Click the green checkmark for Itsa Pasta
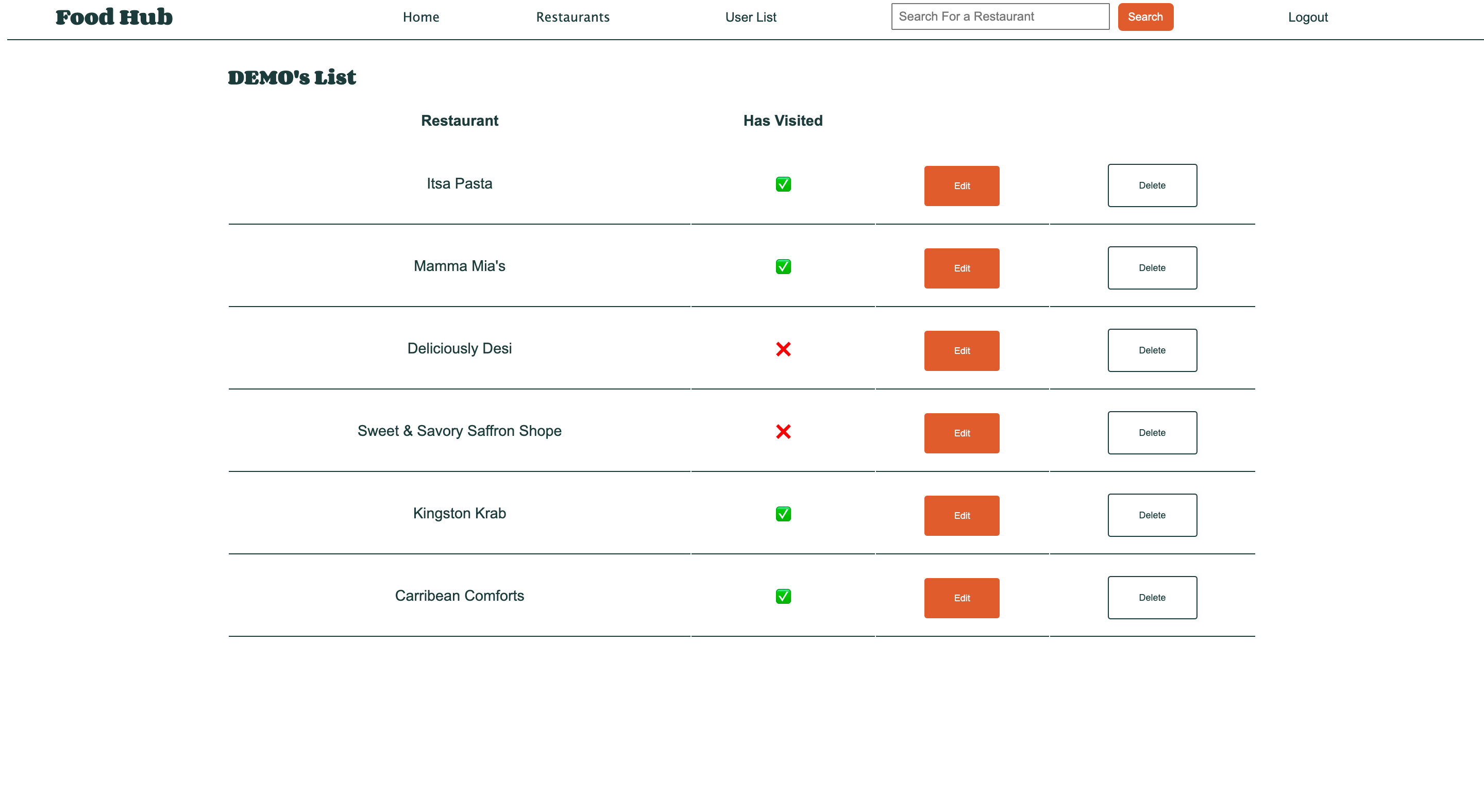The width and height of the screenshot is (1484, 812). [783, 184]
